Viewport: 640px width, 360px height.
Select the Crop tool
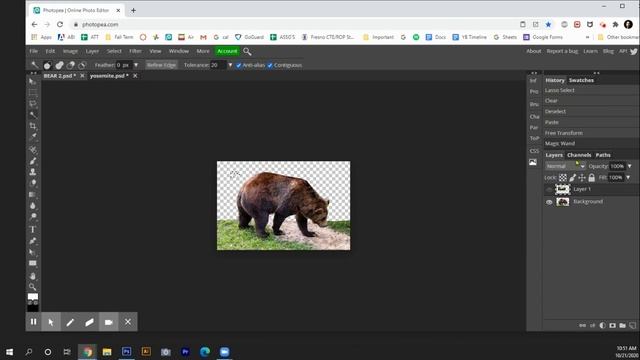pyautogui.click(x=33, y=126)
